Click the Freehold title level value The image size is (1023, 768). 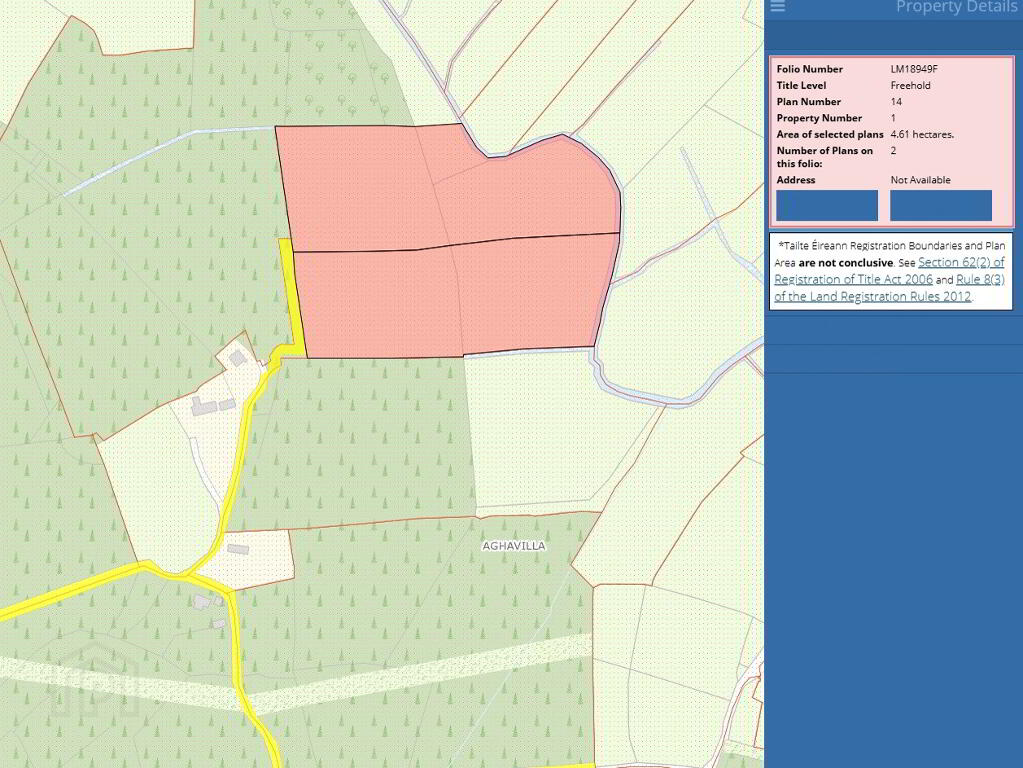[x=910, y=86]
